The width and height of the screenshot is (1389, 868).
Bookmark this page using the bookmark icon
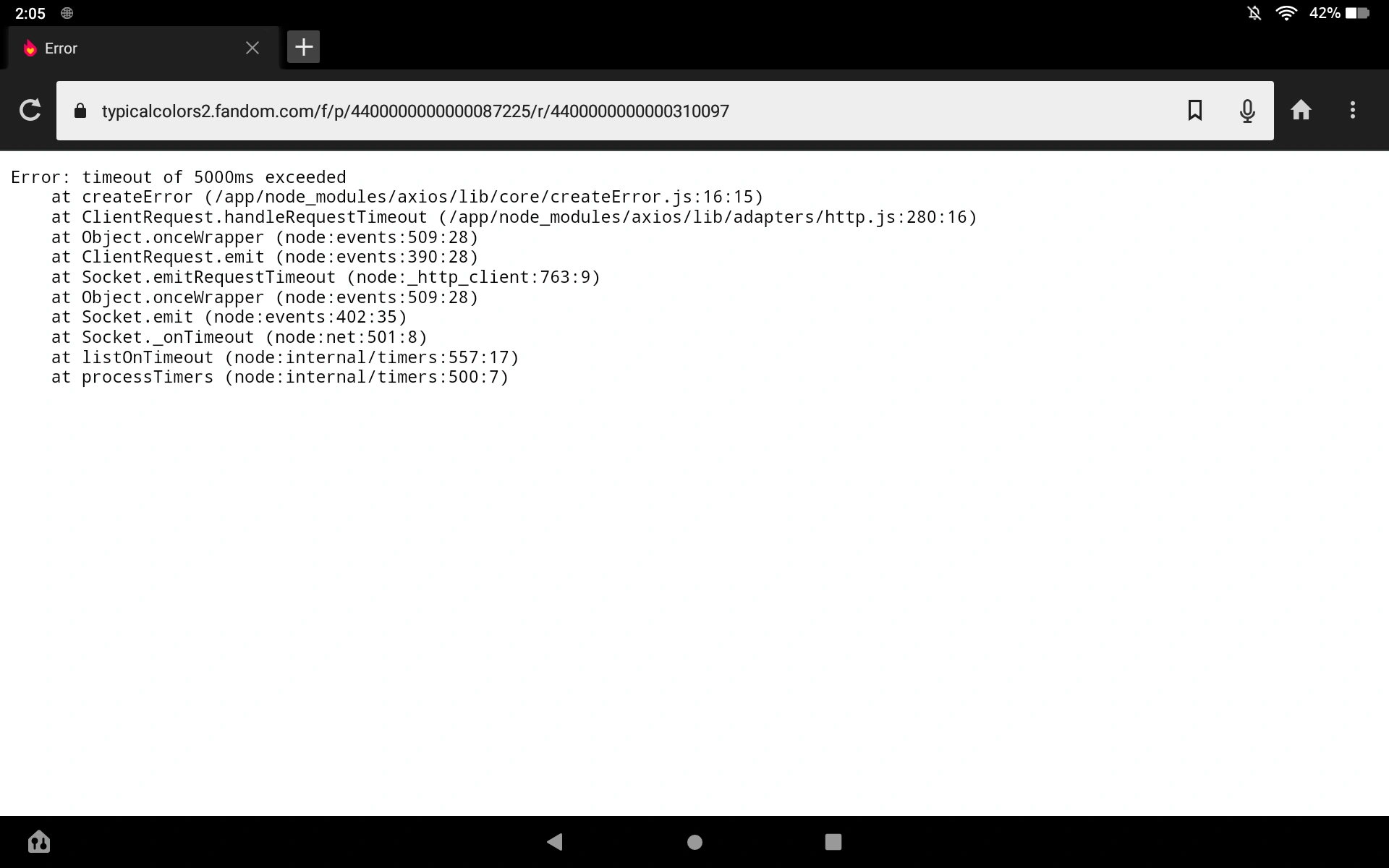[x=1195, y=110]
